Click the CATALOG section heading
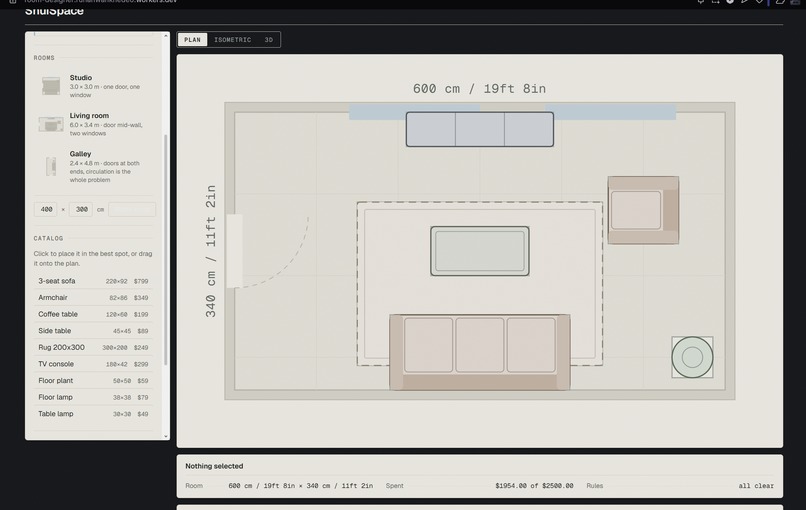The image size is (806, 510). coord(48,239)
